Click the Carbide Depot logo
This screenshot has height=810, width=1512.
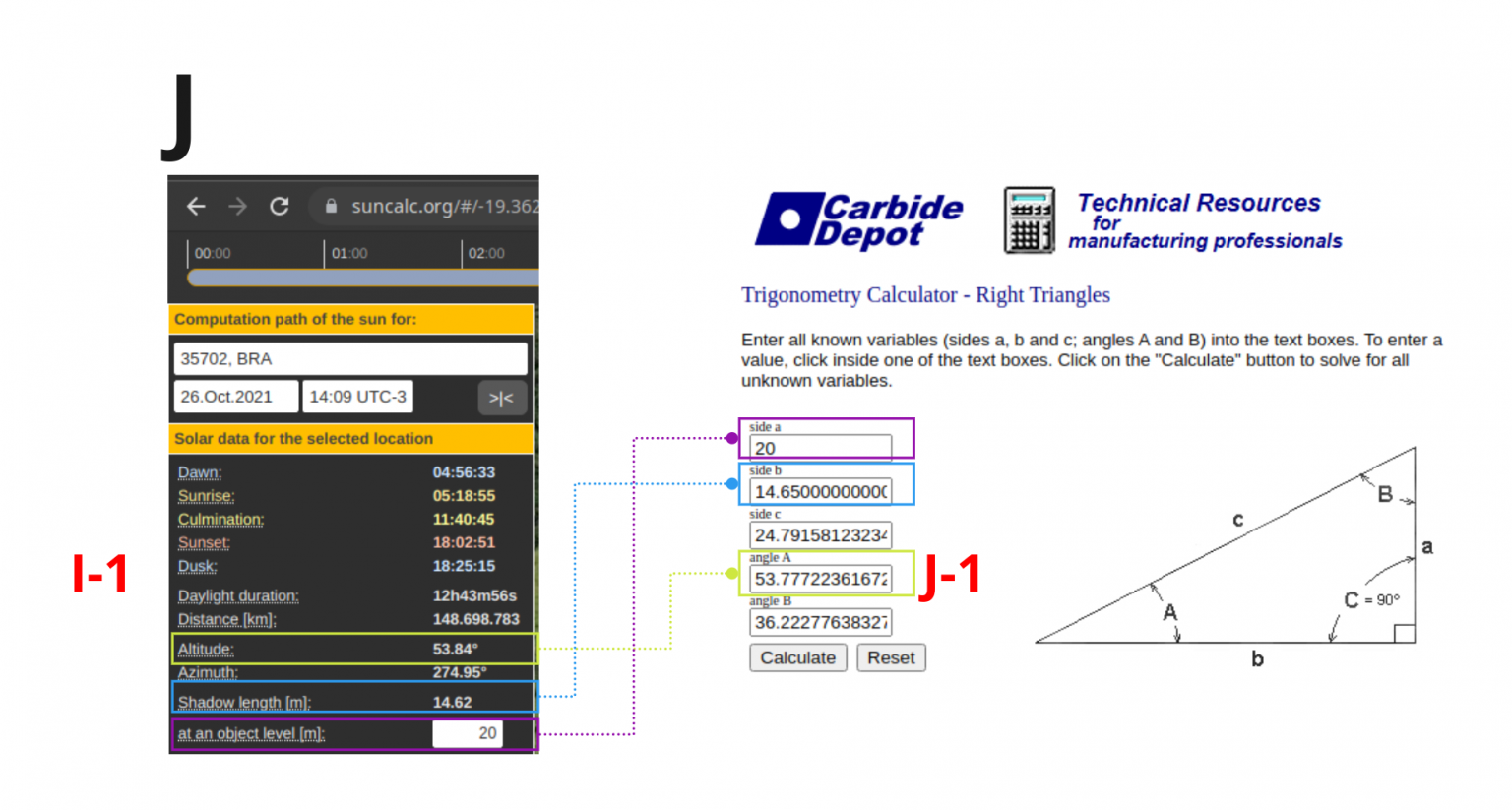[x=858, y=219]
